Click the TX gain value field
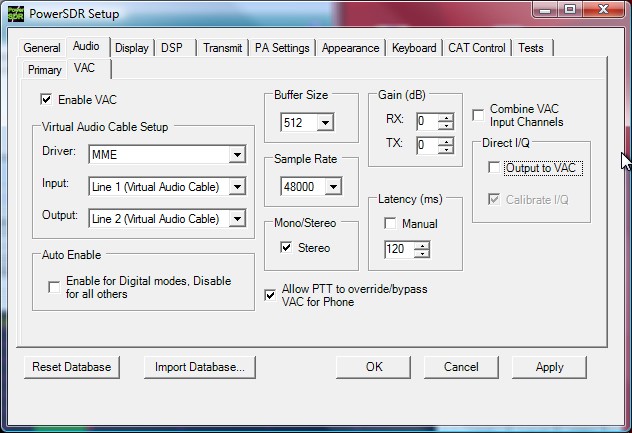The width and height of the screenshot is (632, 433). (x=428, y=145)
